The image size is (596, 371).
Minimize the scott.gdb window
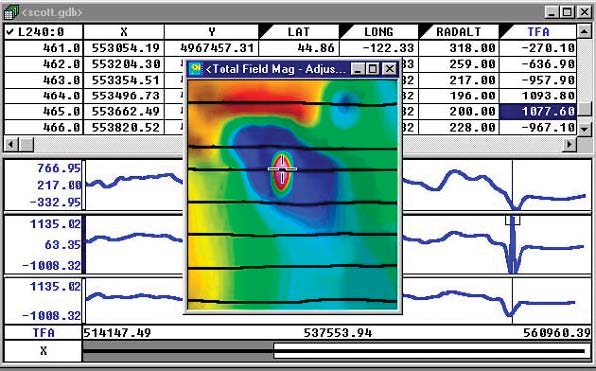click(552, 12)
